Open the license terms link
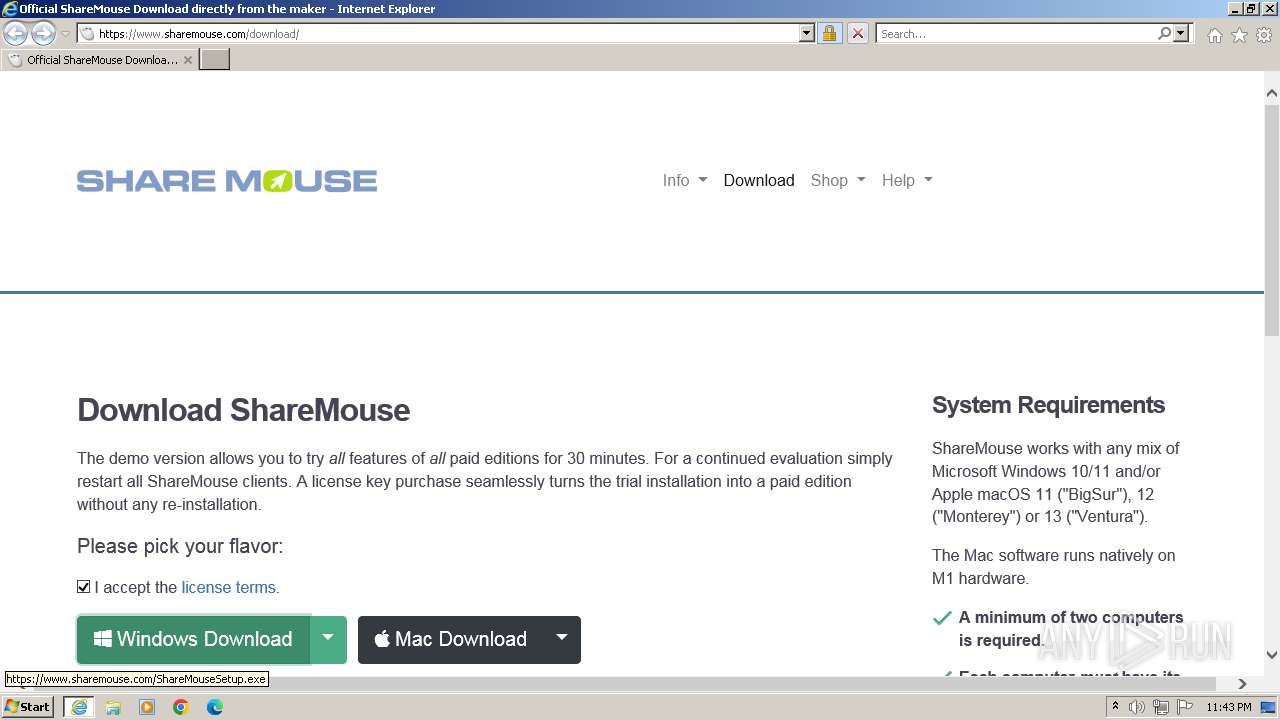The width and height of the screenshot is (1280, 720). point(230,587)
